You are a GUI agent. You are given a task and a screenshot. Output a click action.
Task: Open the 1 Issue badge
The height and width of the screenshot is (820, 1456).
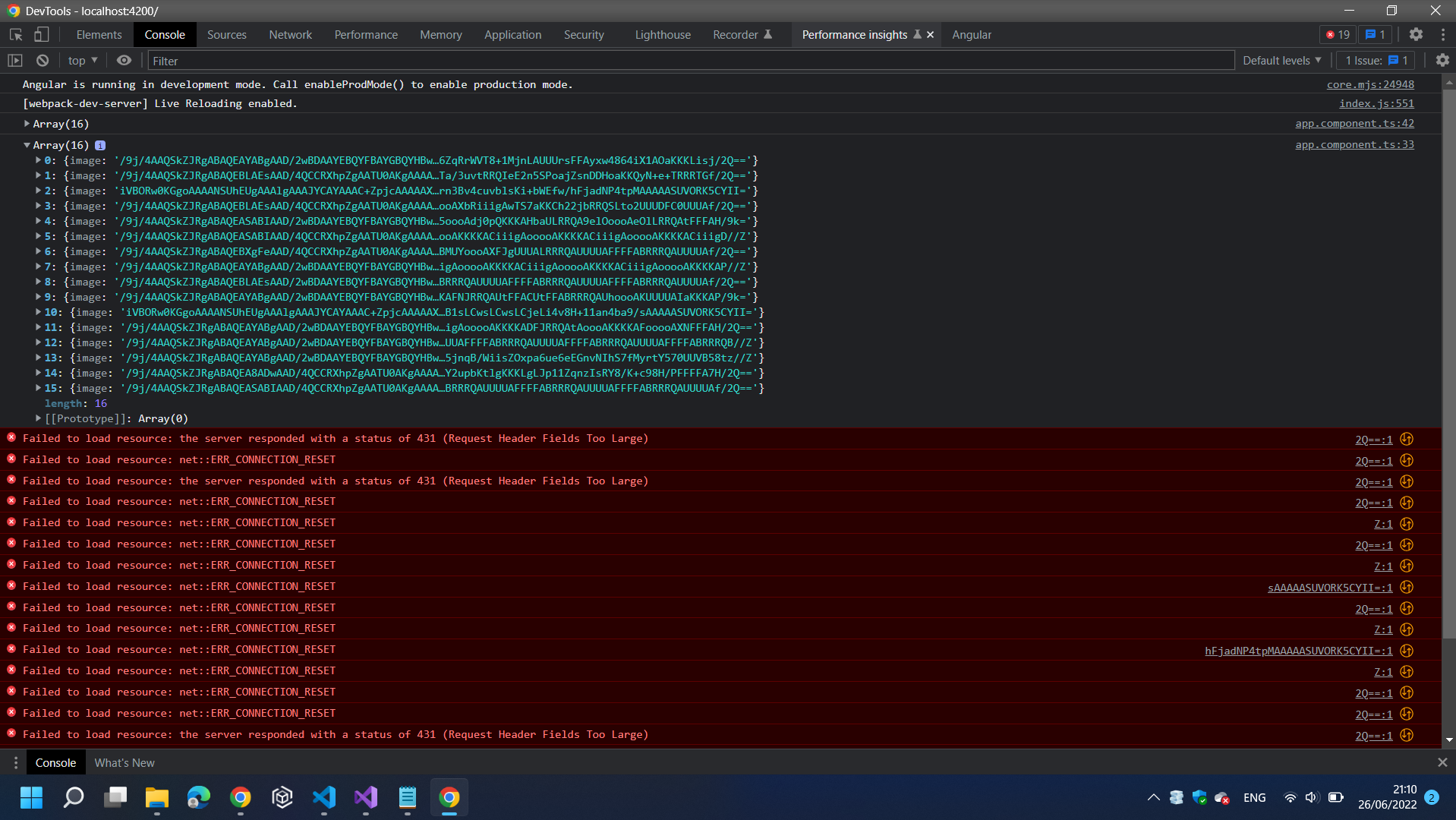click(1376, 61)
